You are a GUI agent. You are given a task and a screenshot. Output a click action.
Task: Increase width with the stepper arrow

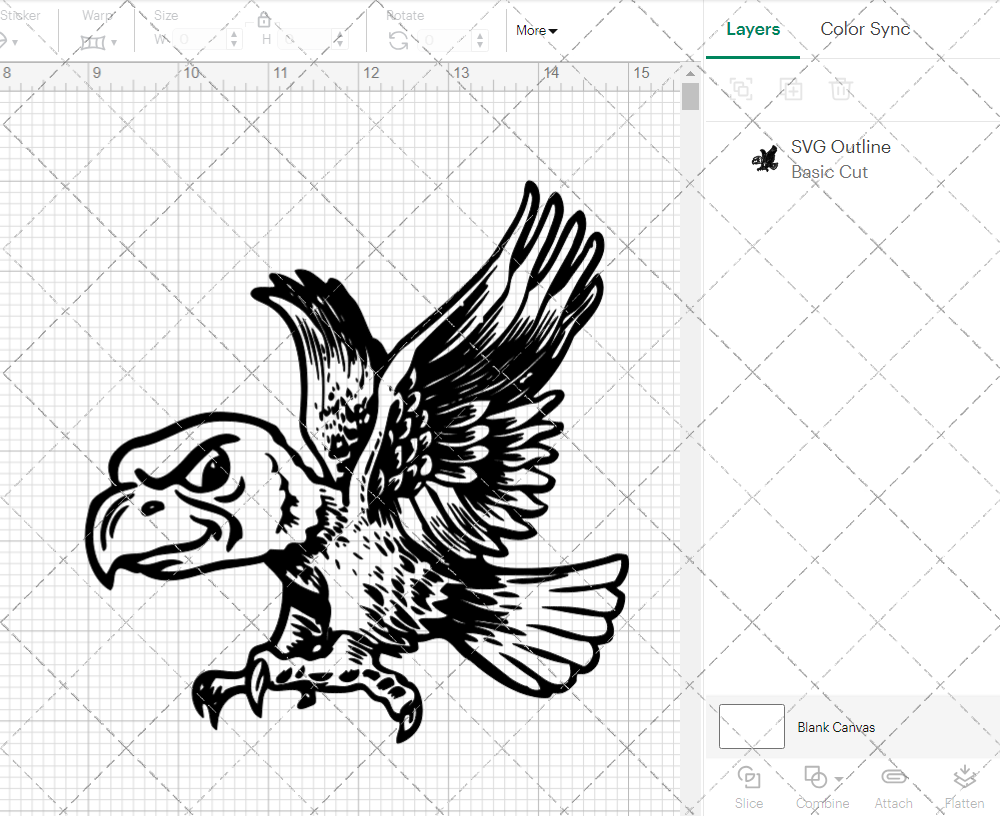(x=234, y=36)
